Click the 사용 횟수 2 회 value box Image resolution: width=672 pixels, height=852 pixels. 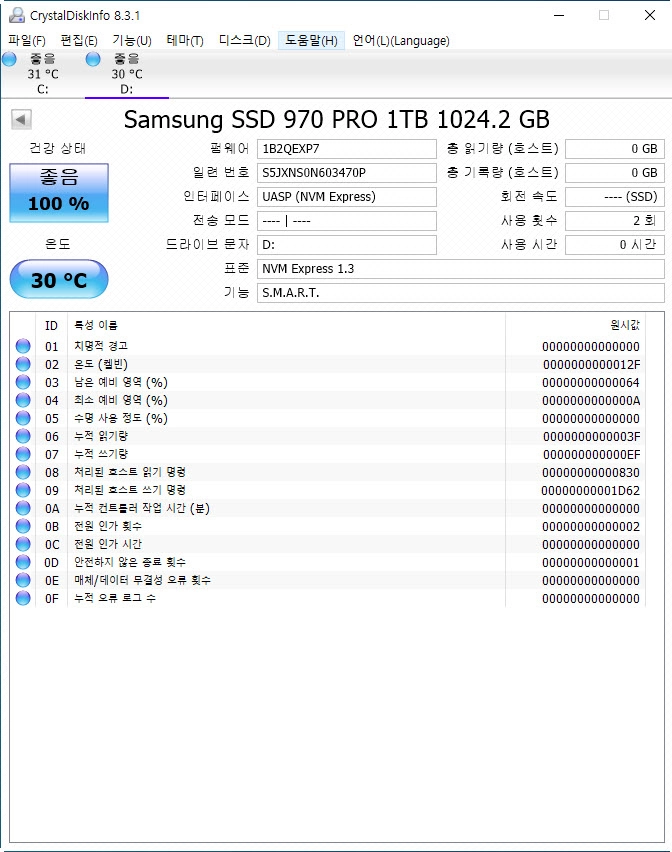click(x=615, y=221)
